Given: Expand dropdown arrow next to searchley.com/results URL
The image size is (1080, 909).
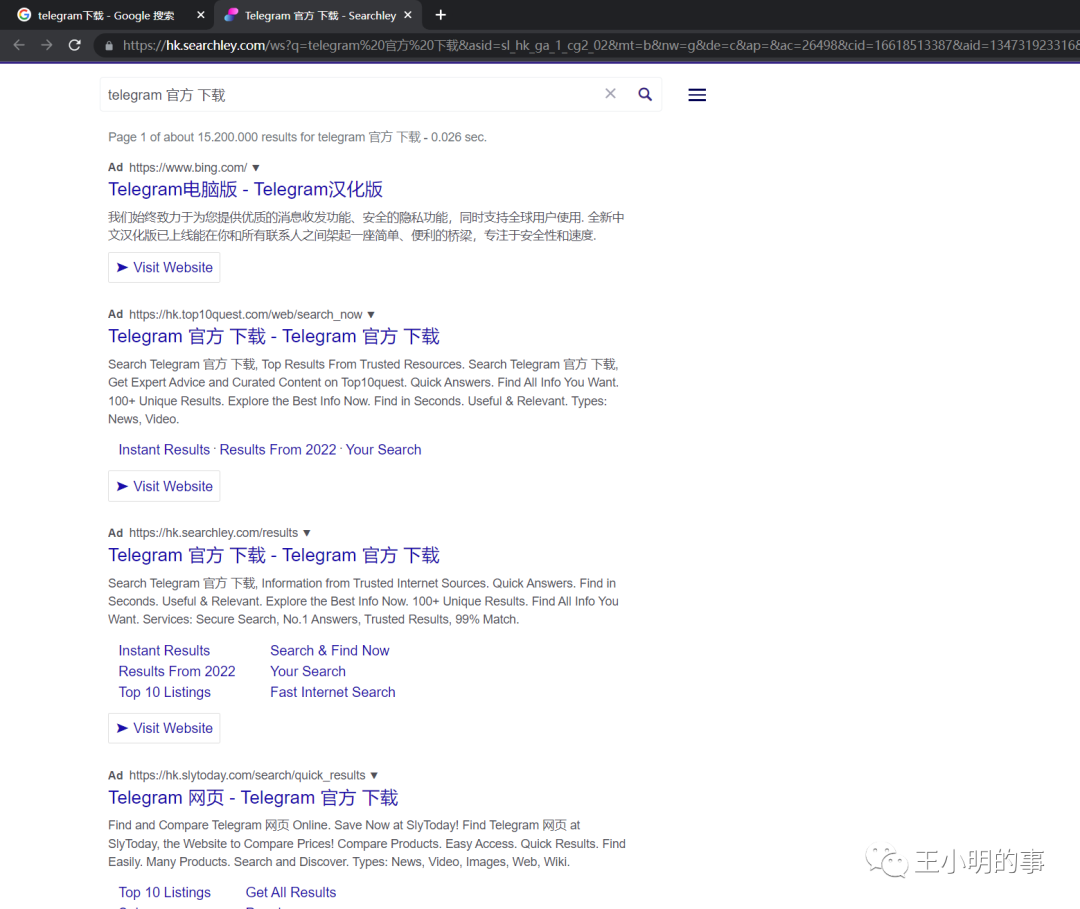Looking at the screenshot, I should click(x=307, y=533).
